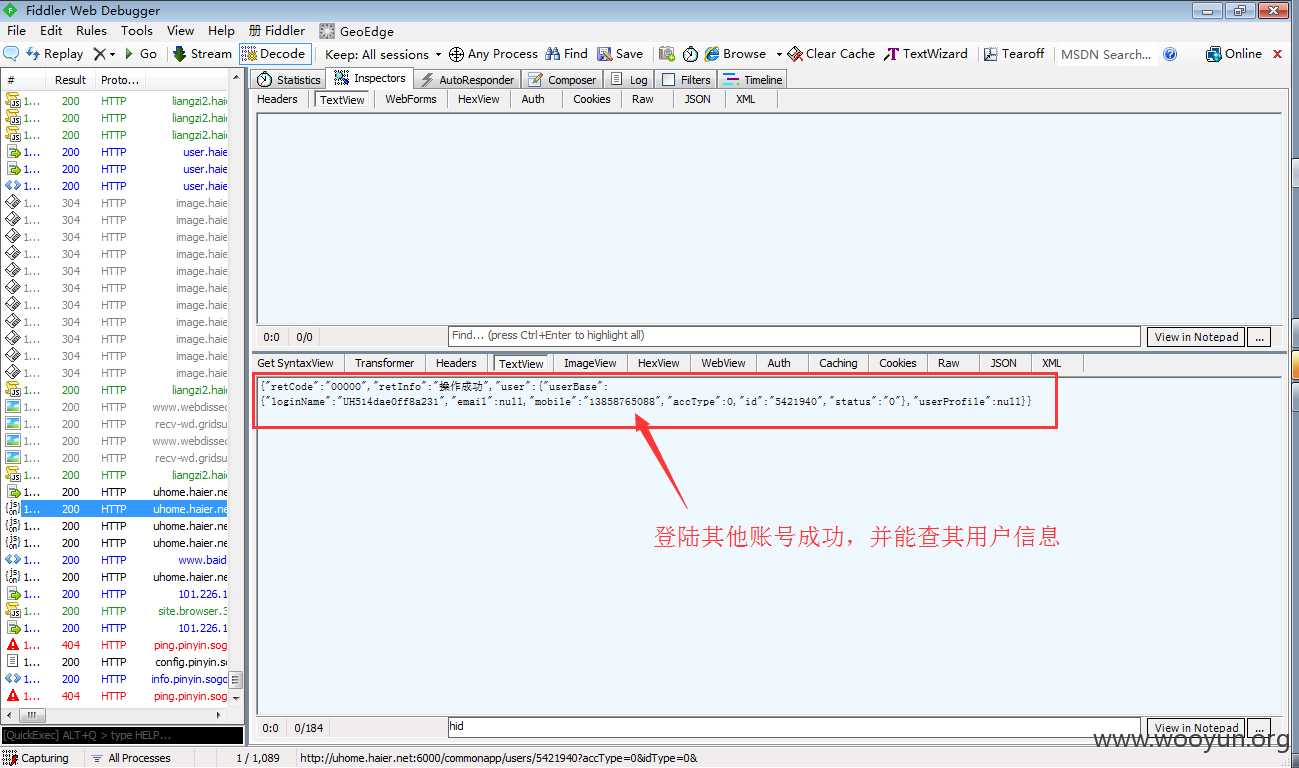This screenshot has height=768, width=1299.
Task: Open the Browse dropdown arrow
Action: (779, 54)
